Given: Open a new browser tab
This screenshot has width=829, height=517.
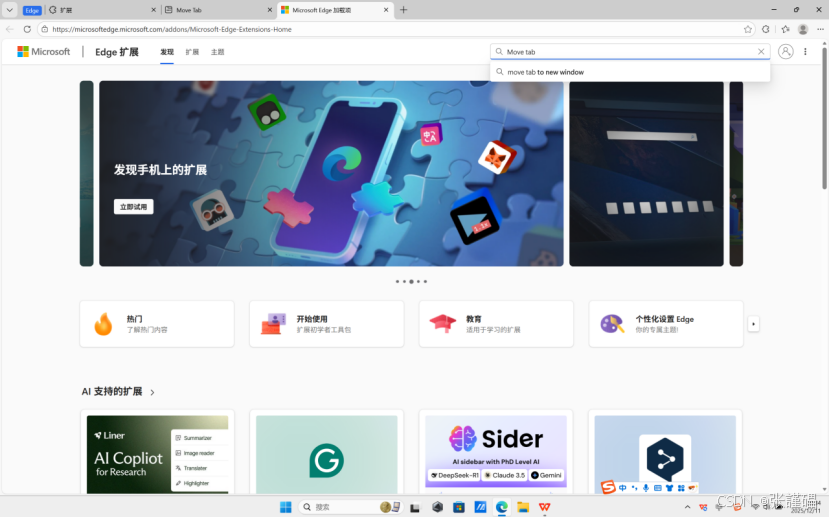Looking at the screenshot, I should [403, 10].
